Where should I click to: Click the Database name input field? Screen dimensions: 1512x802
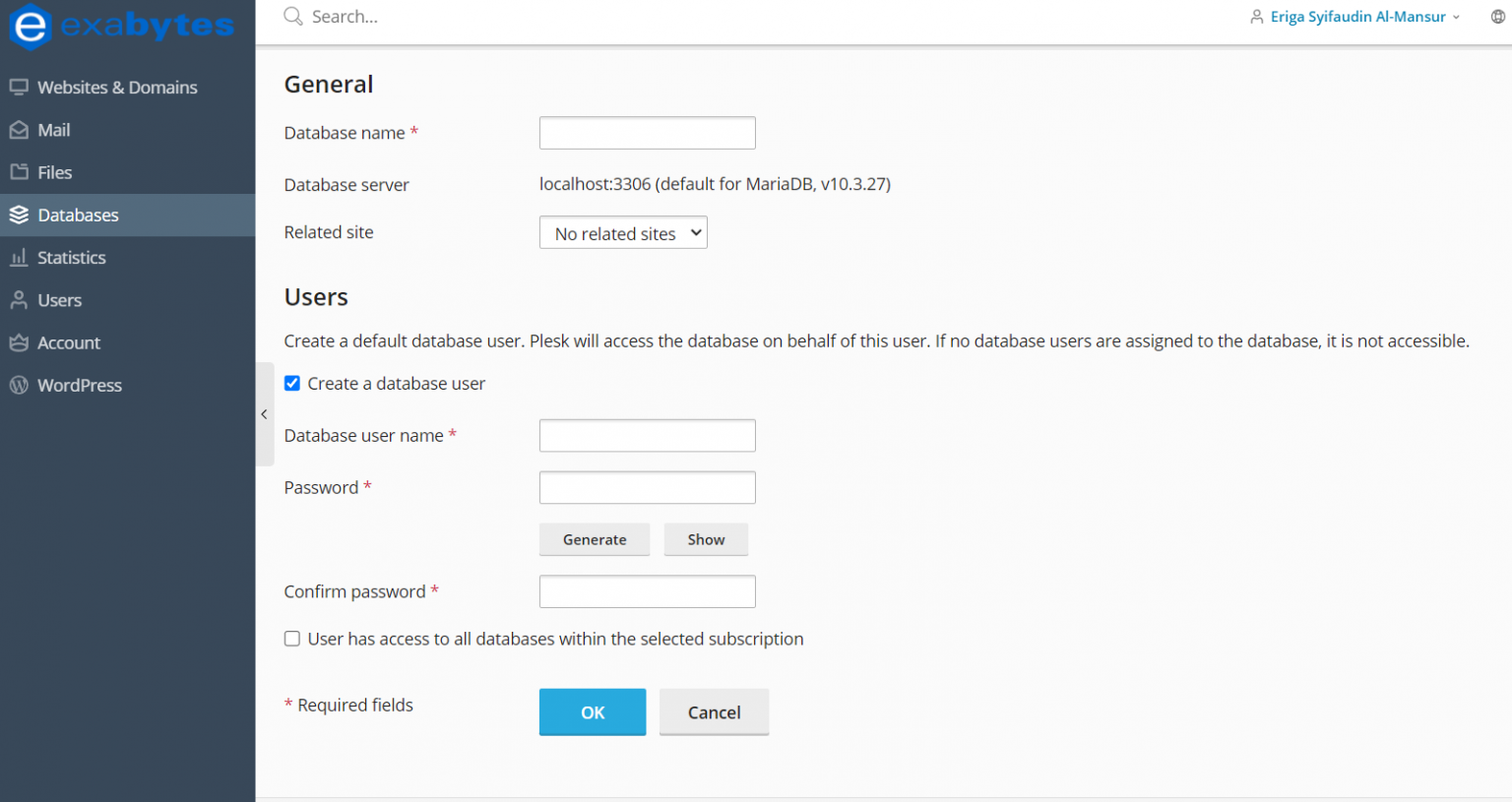(647, 133)
